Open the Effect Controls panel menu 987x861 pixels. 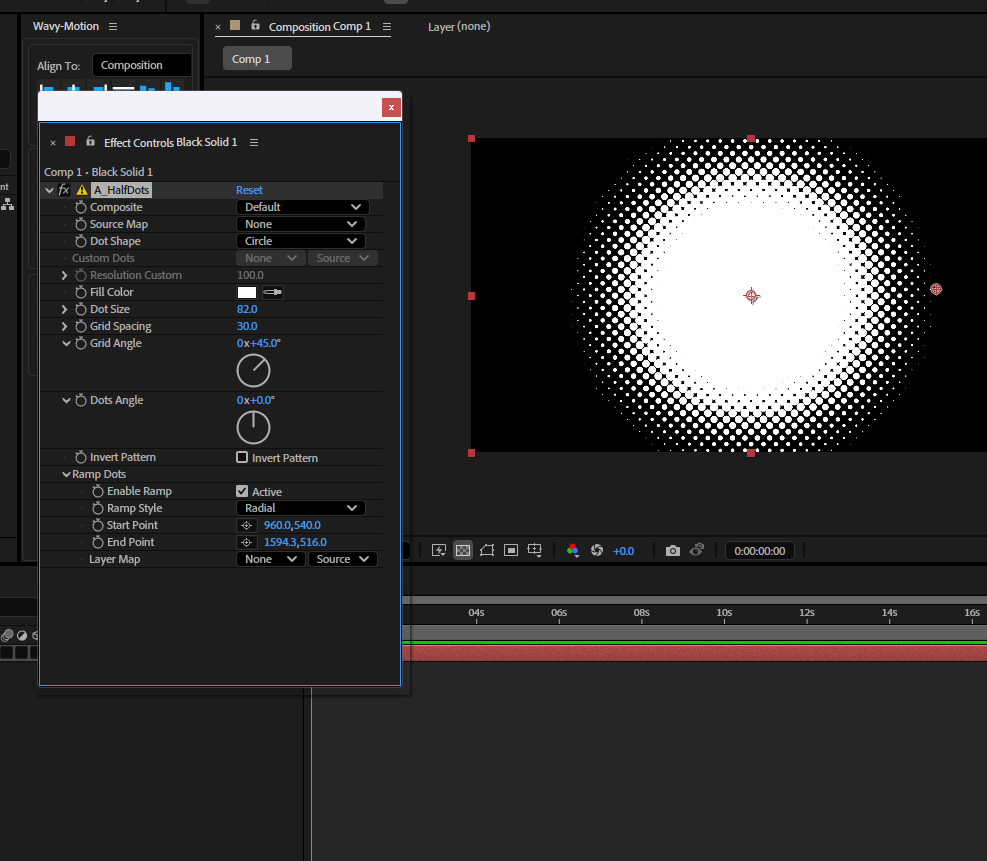[254, 142]
